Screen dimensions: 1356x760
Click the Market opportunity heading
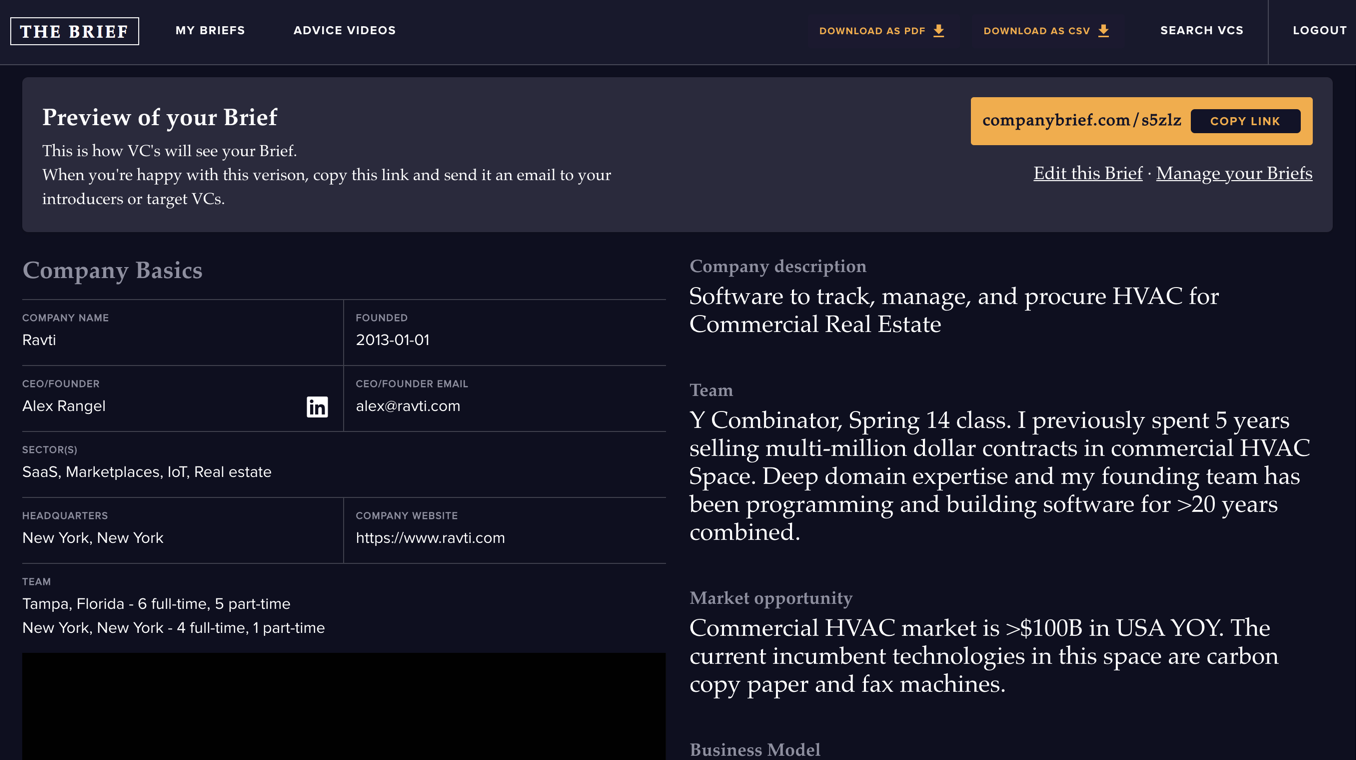(771, 598)
